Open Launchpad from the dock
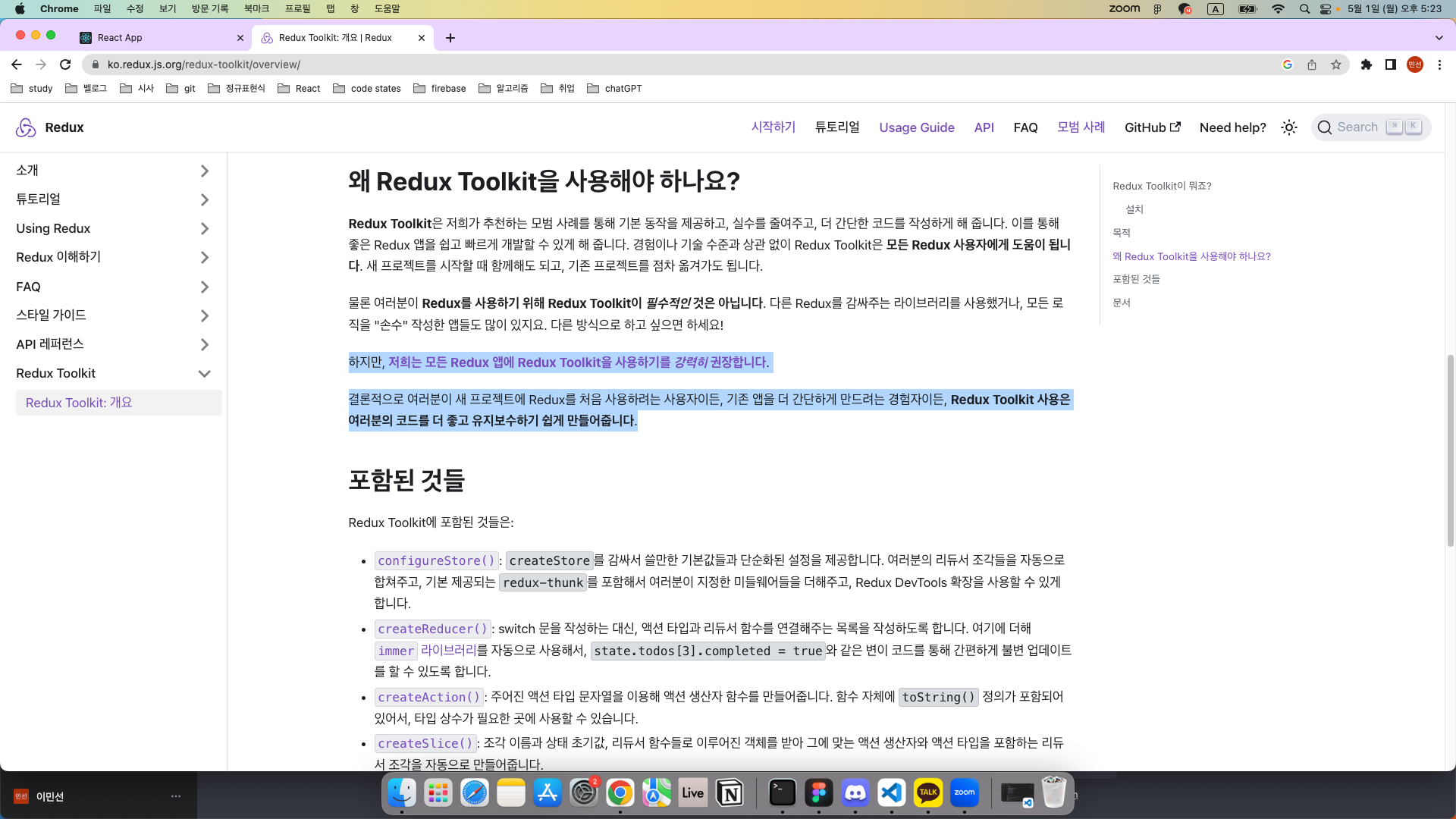The width and height of the screenshot is (1456, 819). (x=438, y=793)
